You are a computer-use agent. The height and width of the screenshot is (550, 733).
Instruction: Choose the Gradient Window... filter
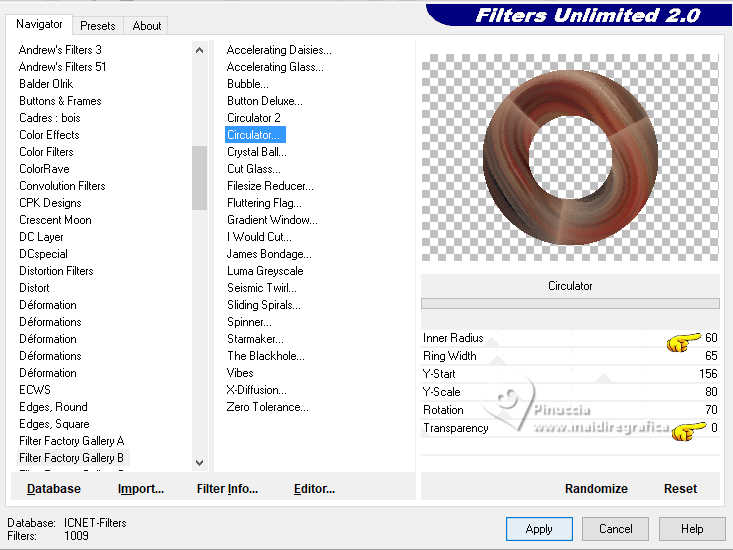272,220
